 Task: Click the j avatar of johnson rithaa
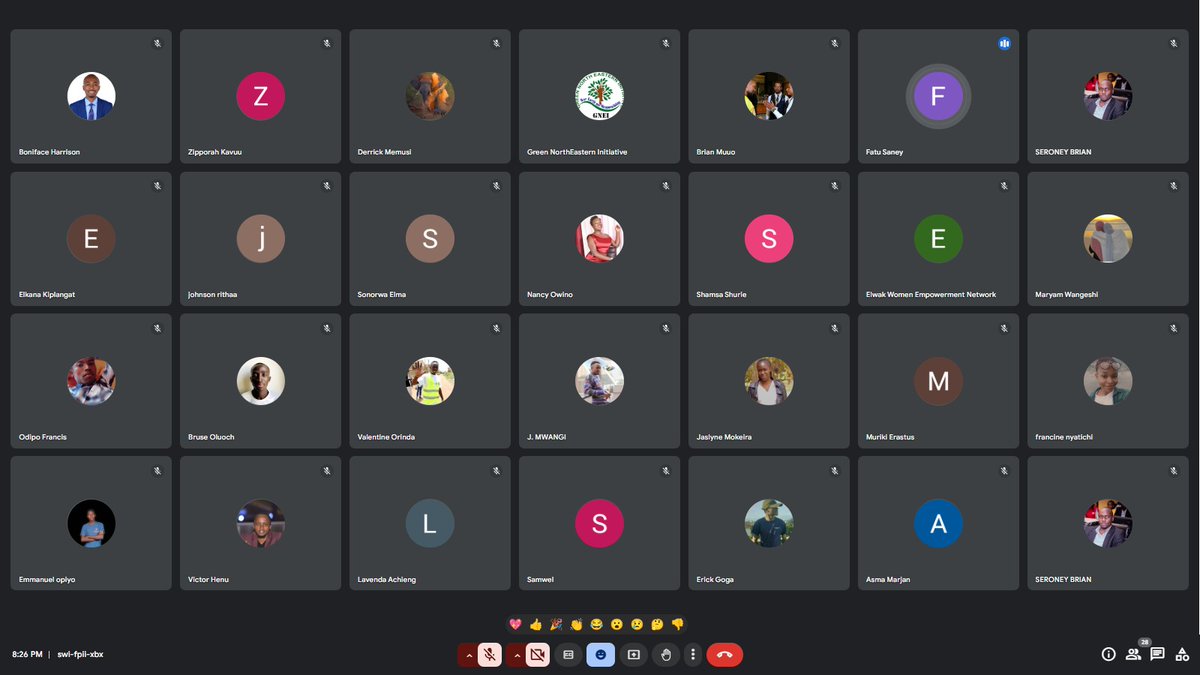click(x=261, y=239)
